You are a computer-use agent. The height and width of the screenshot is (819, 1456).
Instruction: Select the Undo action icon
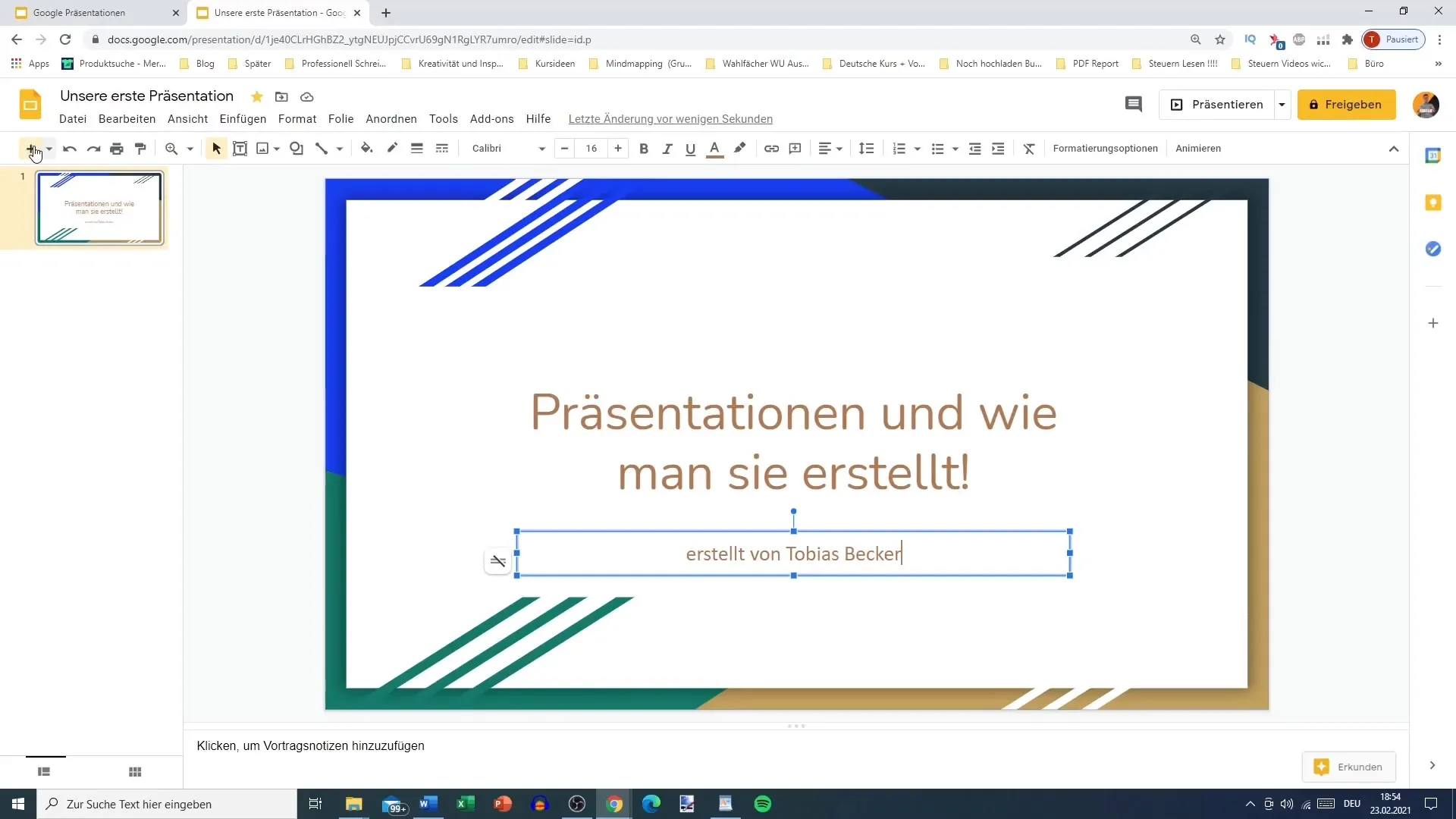[69, 148]
